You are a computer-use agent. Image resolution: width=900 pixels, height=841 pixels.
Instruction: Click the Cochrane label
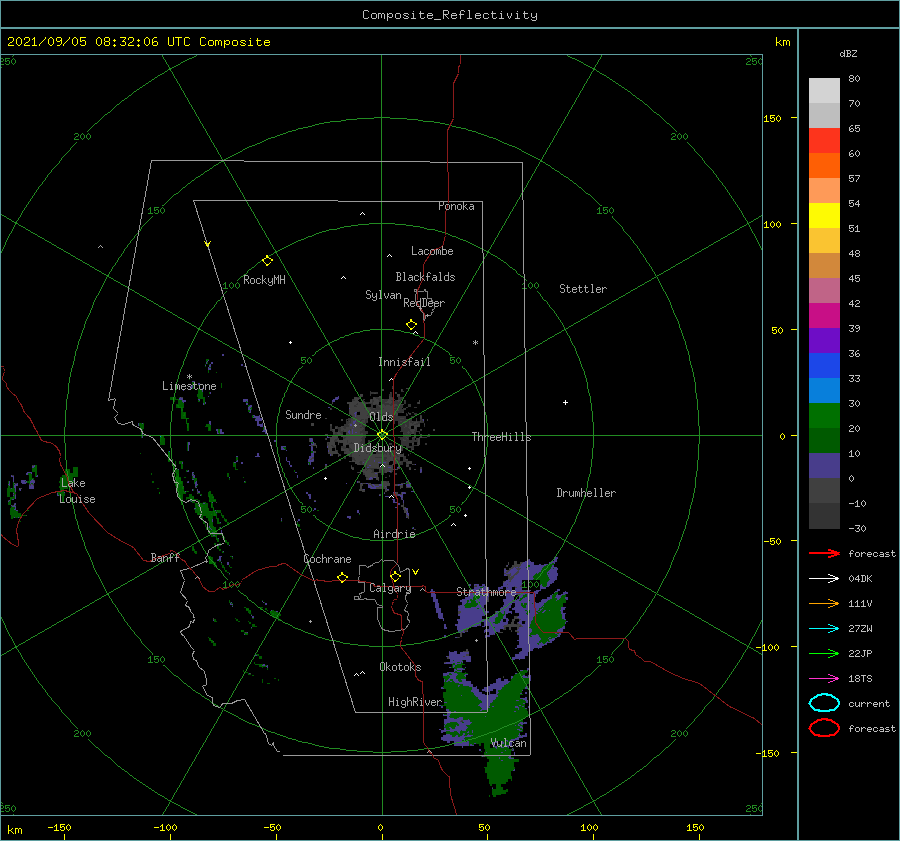(x=327, y=559)
